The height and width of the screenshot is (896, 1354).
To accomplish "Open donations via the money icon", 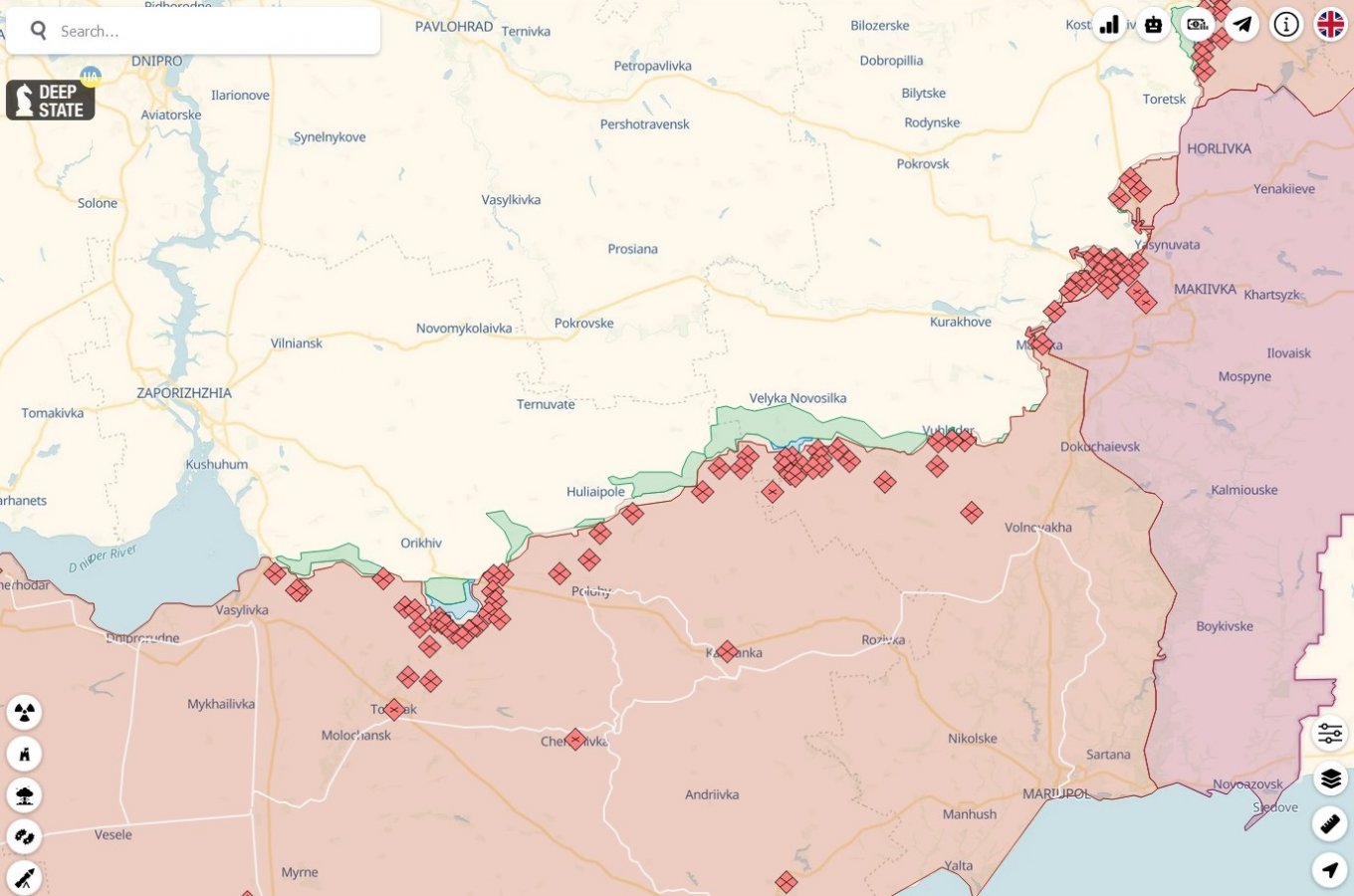I will (x=1198, y=23).
